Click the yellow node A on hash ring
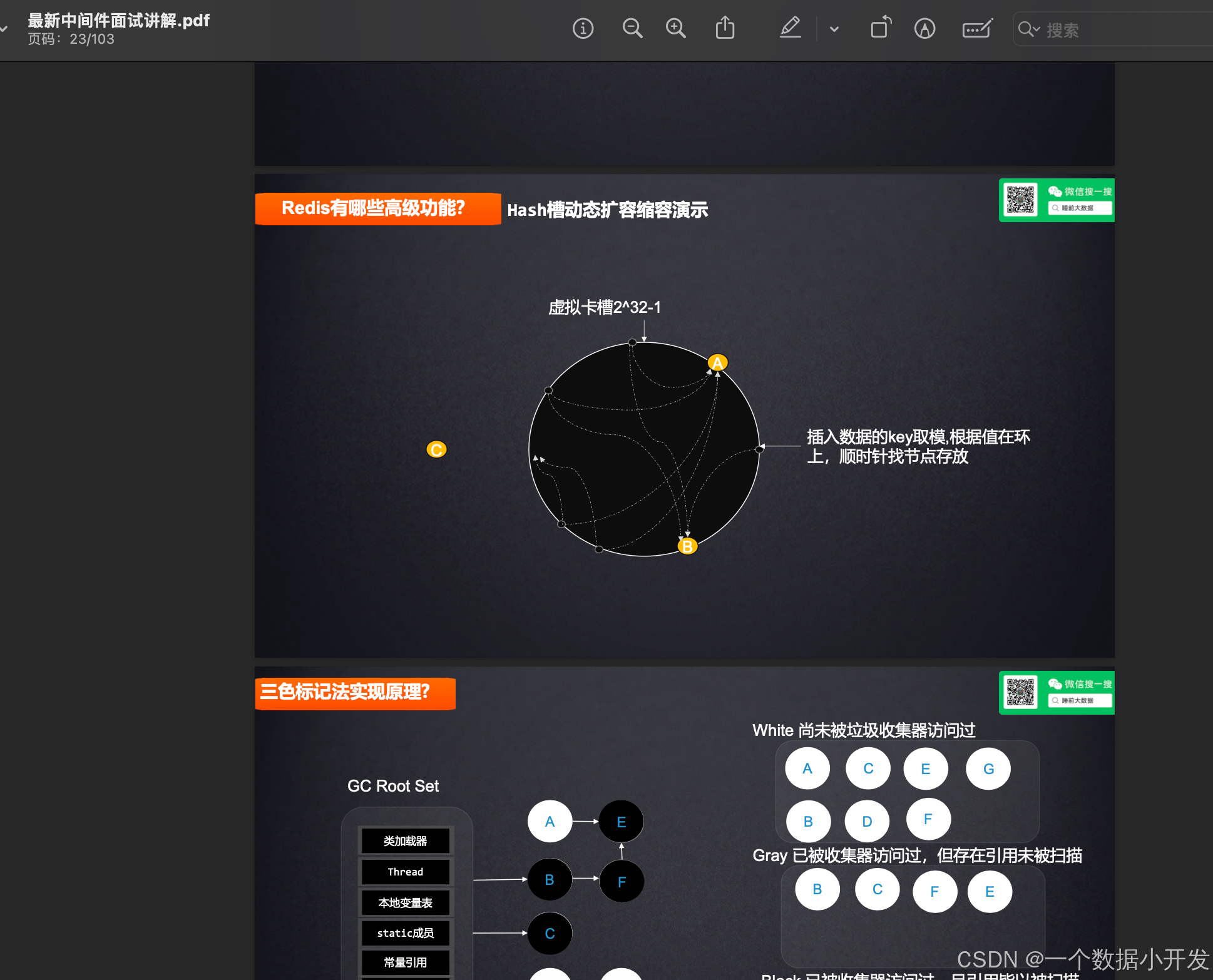The width and height of the screenshot is (1213, 980). [x=717, y=363]
